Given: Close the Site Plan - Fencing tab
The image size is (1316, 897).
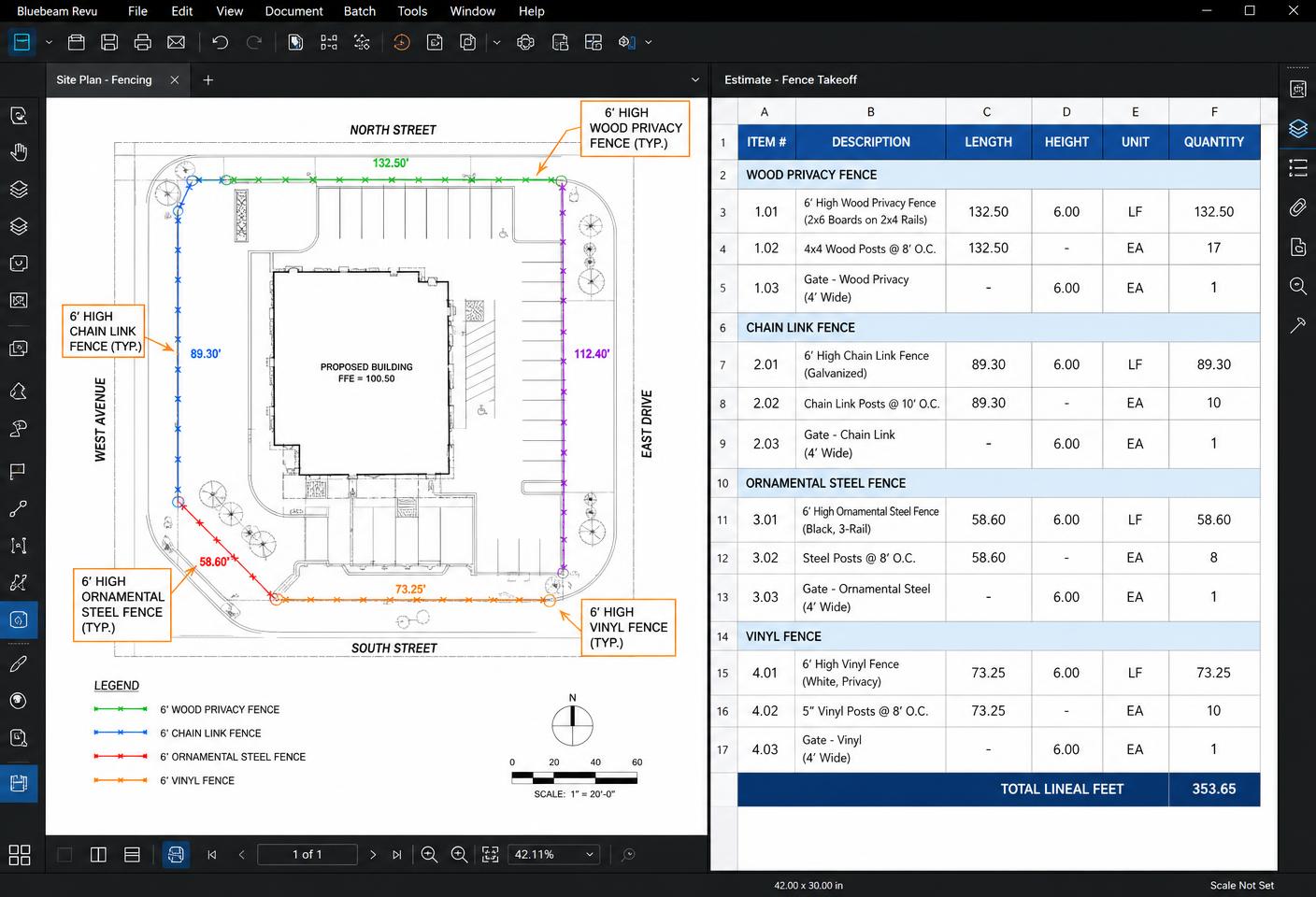Looking at the screenshot, I should pos(175,80).
